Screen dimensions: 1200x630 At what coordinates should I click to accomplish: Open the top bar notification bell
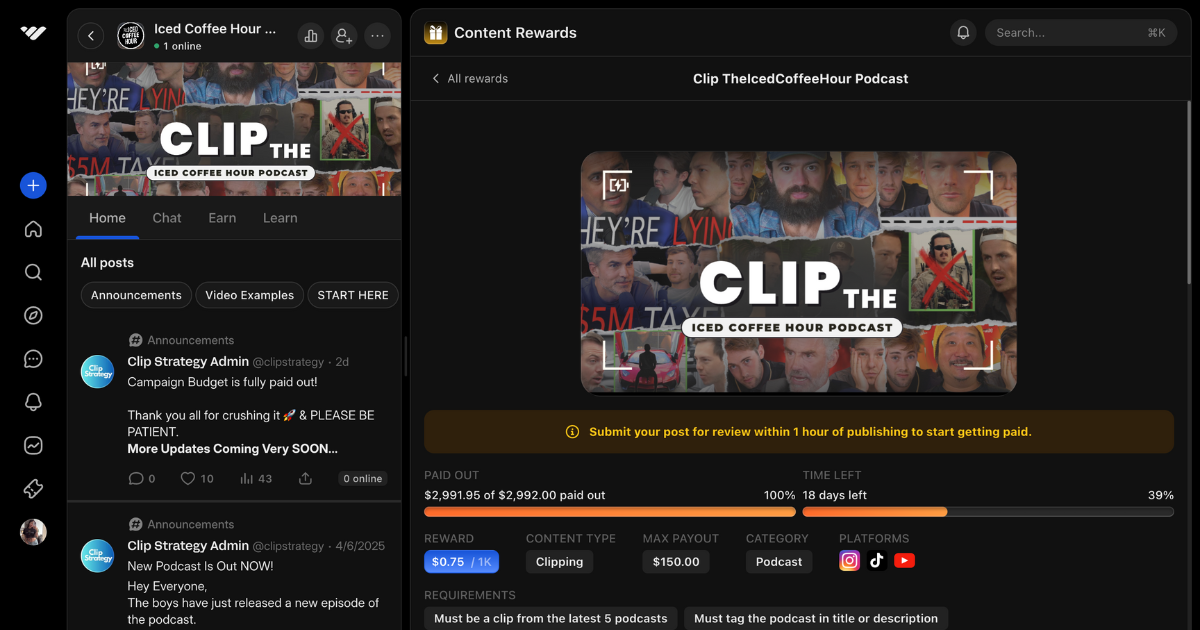tap(963, 33)
